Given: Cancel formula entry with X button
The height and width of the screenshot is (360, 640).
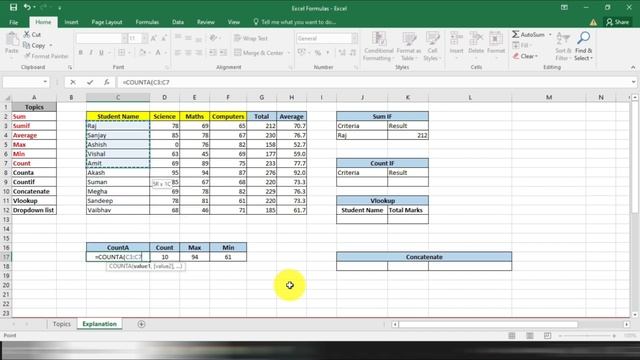Looking at the screenshot, I should pos(73,82).
